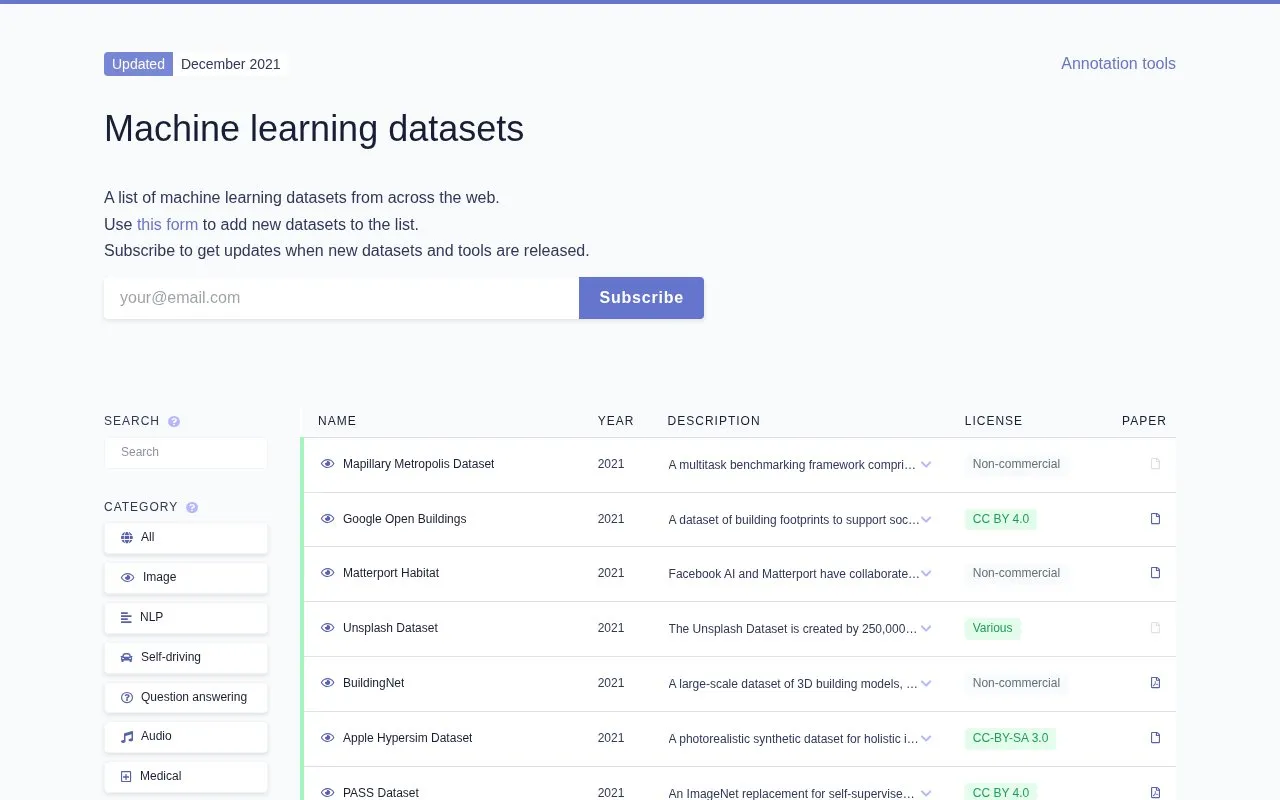
Task: Click CC BY 4.0 badge for PASS Dataset
Action: (1001, 792)
